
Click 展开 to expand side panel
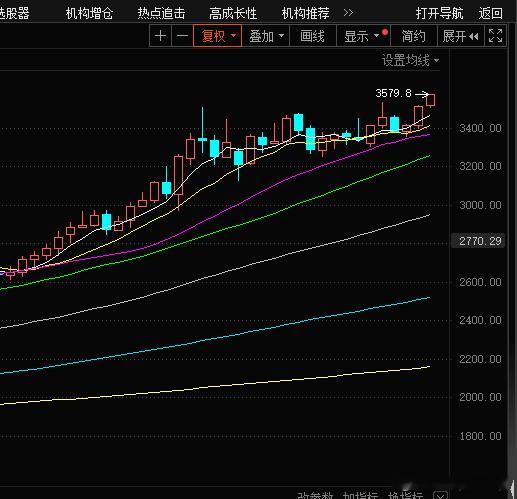point(460,36)
